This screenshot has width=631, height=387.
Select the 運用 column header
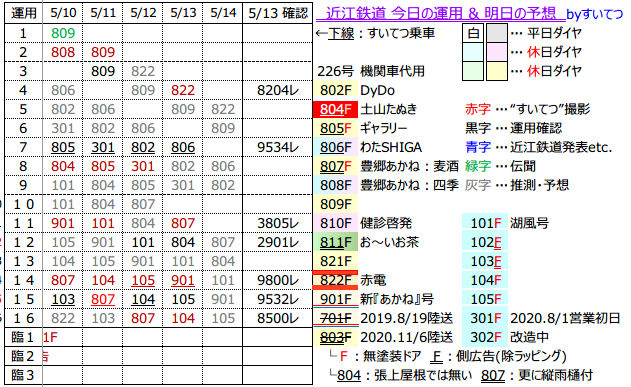[x=23, y=13]
